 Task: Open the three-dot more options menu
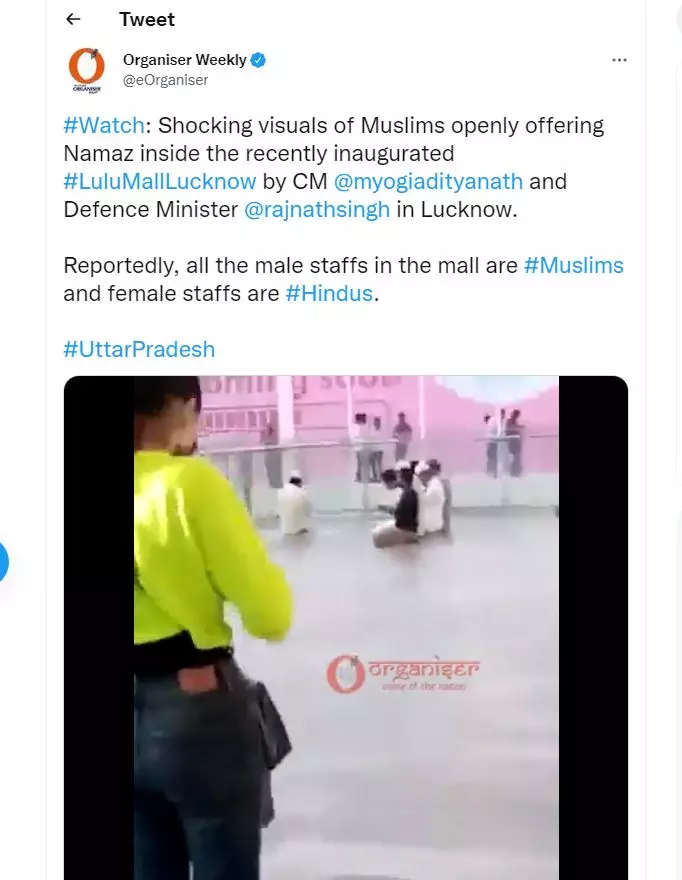point(619,60)
